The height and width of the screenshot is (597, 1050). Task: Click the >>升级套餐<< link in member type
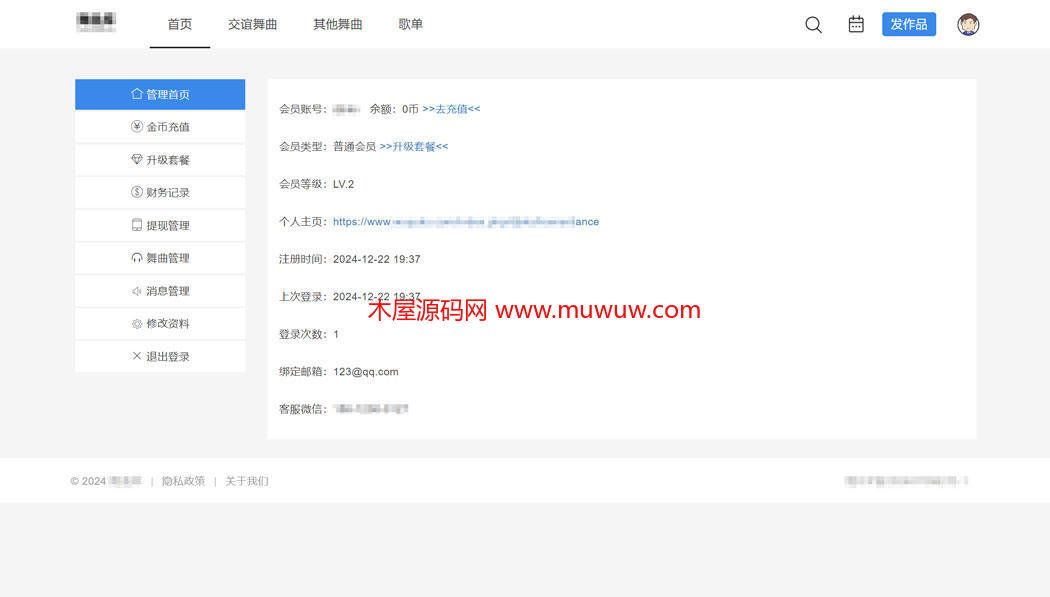[414, 147]
